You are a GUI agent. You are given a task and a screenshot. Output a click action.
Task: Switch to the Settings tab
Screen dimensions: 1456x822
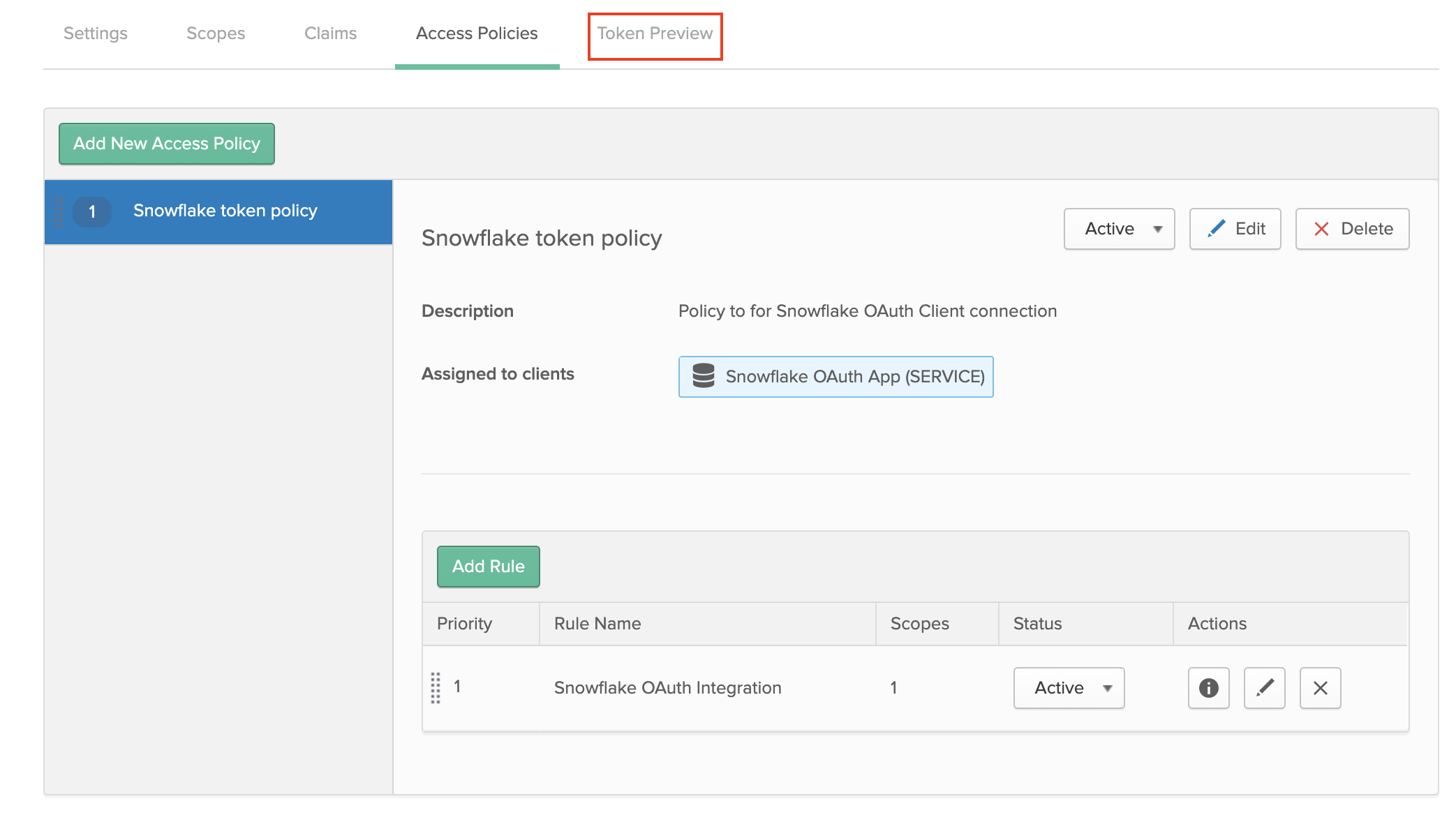pyautogui.click(x=95, y=33)
